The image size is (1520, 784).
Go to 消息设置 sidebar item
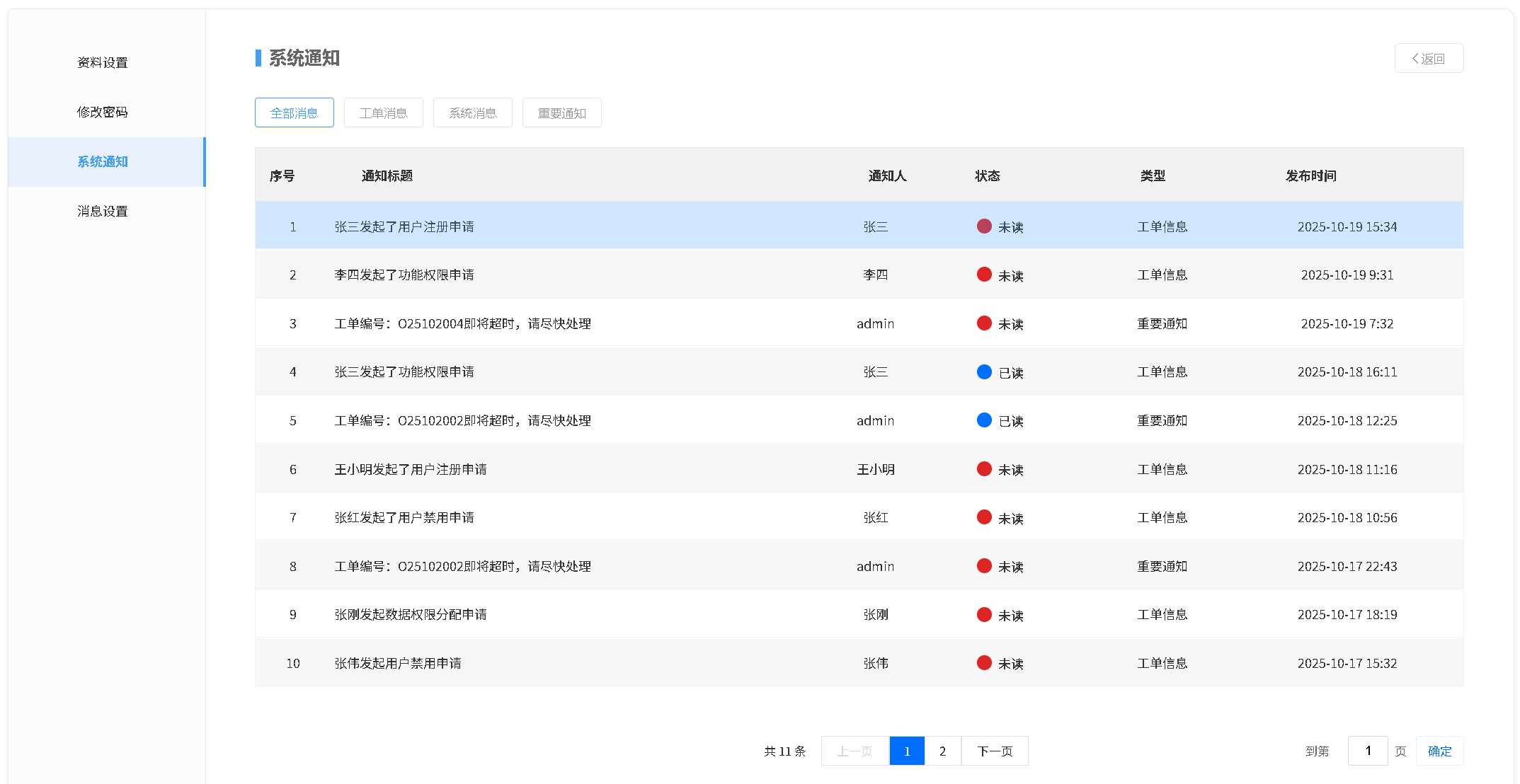click(103, 211)
